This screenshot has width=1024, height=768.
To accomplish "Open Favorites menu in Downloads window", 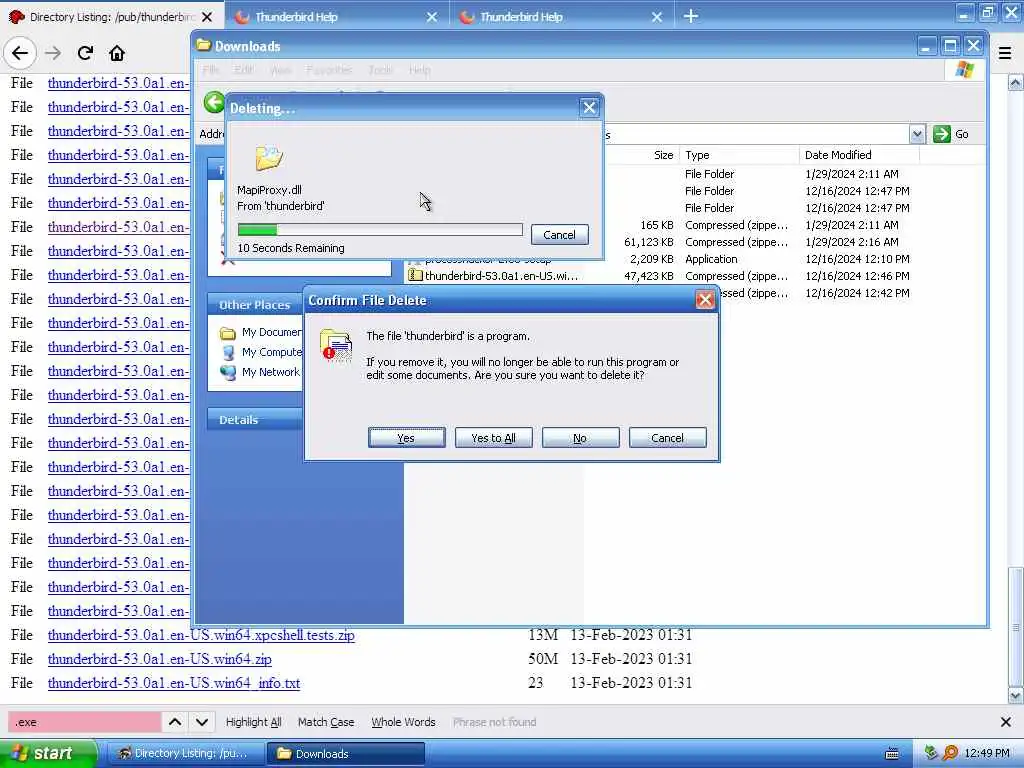I will click(329, 70).
